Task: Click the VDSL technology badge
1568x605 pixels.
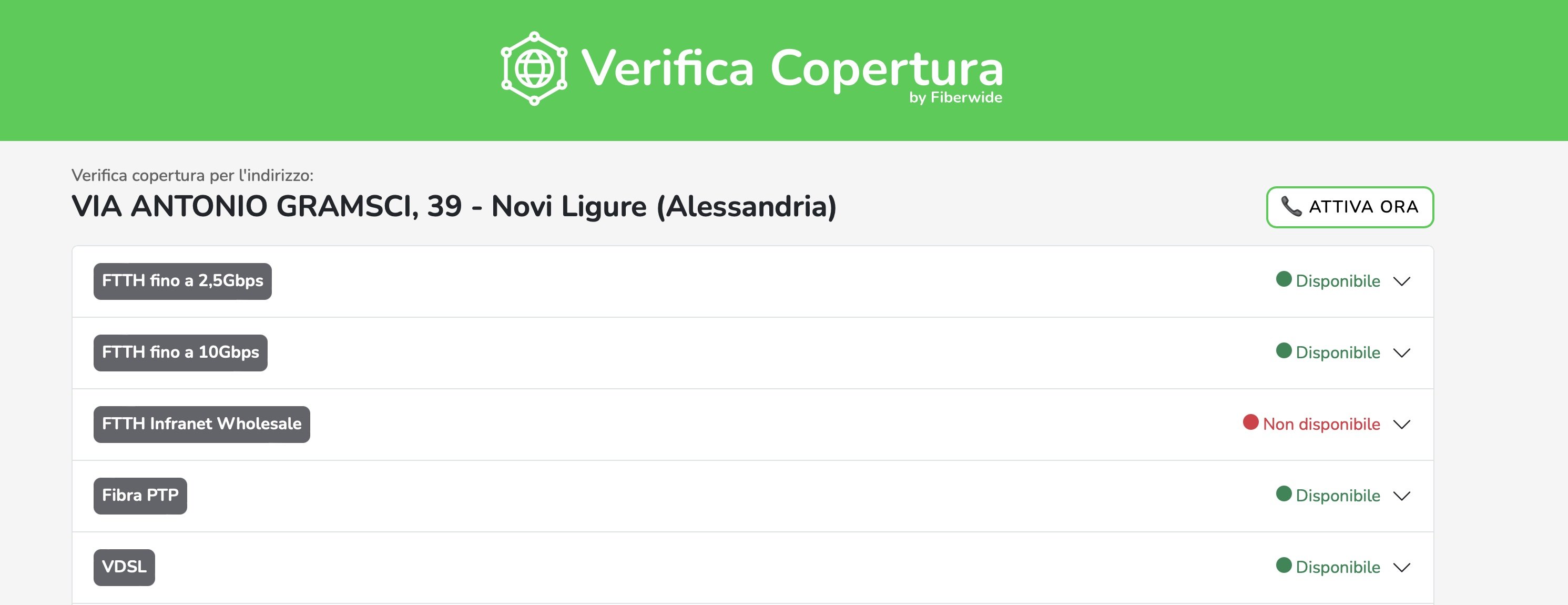Action: point(124,568)
